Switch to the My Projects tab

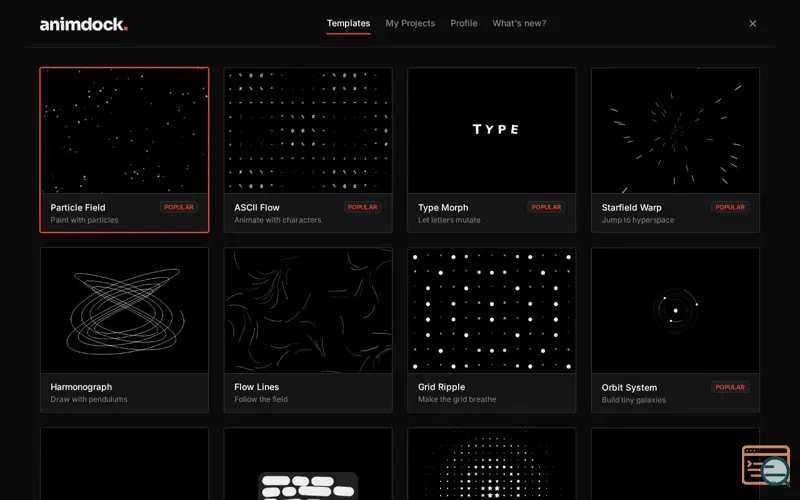pos(410,23)
